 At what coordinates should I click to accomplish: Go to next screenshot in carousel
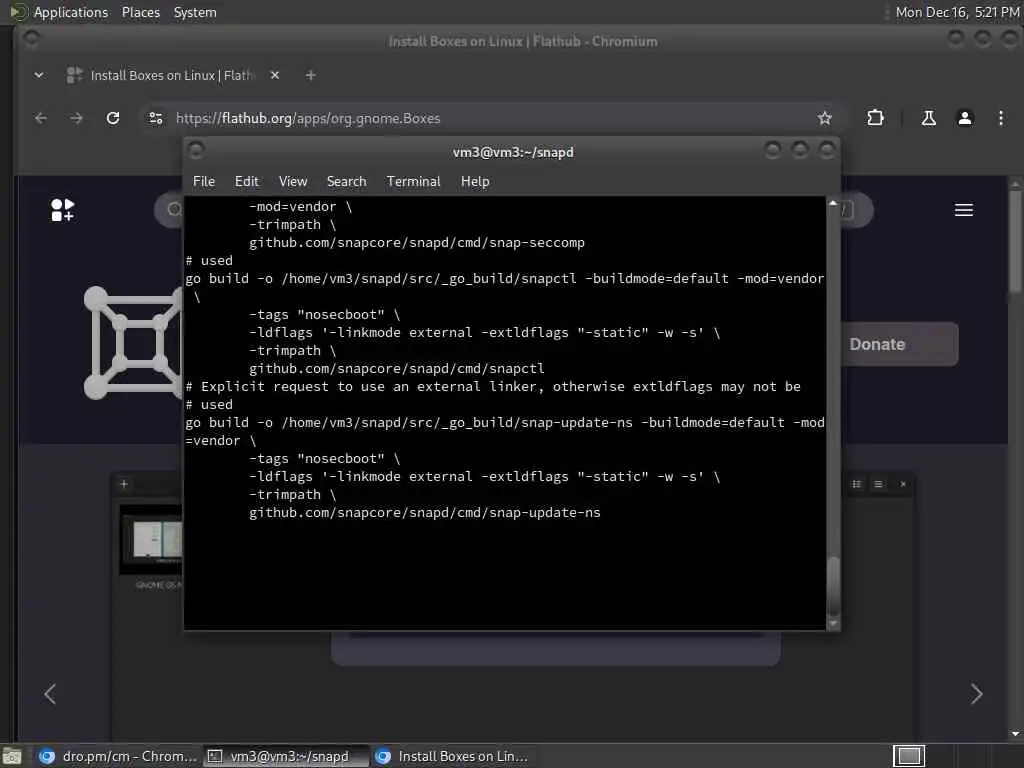976,694
